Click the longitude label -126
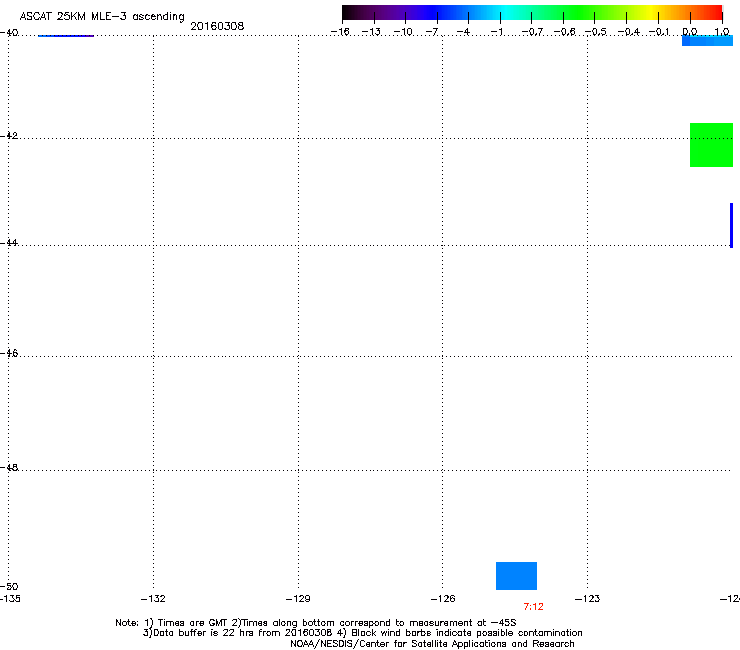 (443, 599)
